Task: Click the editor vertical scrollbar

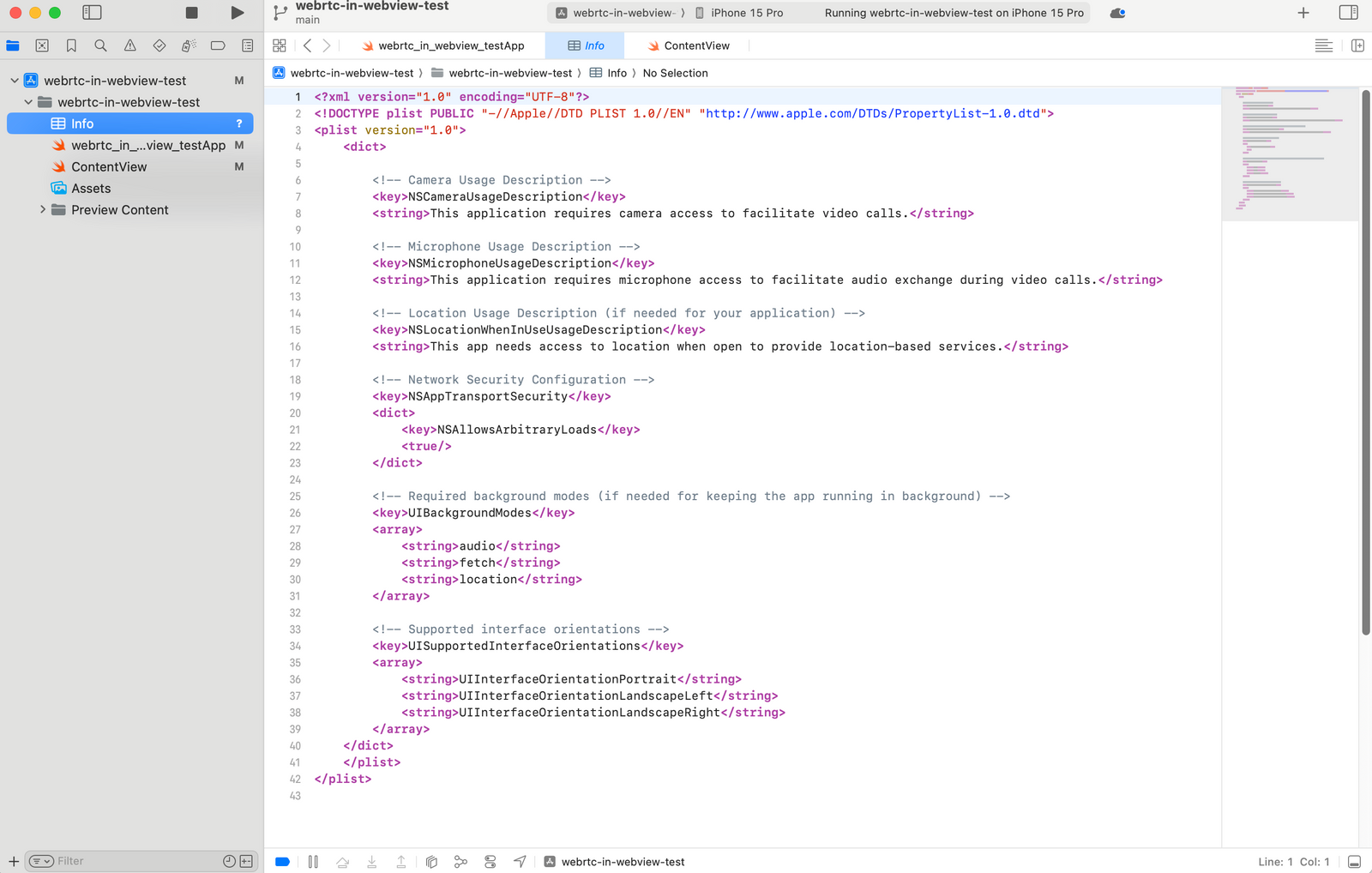Action: [1366, 362]
